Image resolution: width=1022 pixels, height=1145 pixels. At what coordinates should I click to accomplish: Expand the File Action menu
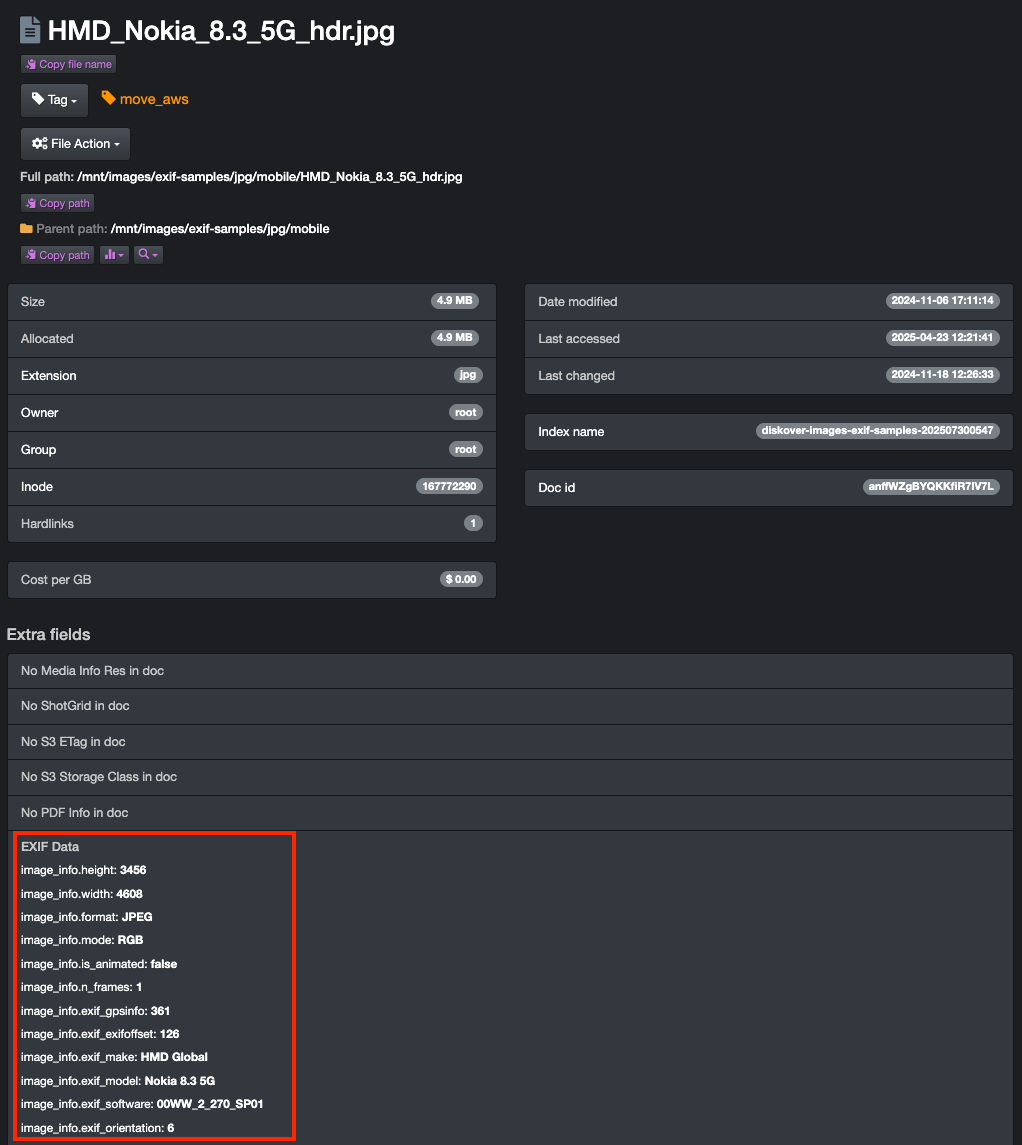tap(75, 144)
